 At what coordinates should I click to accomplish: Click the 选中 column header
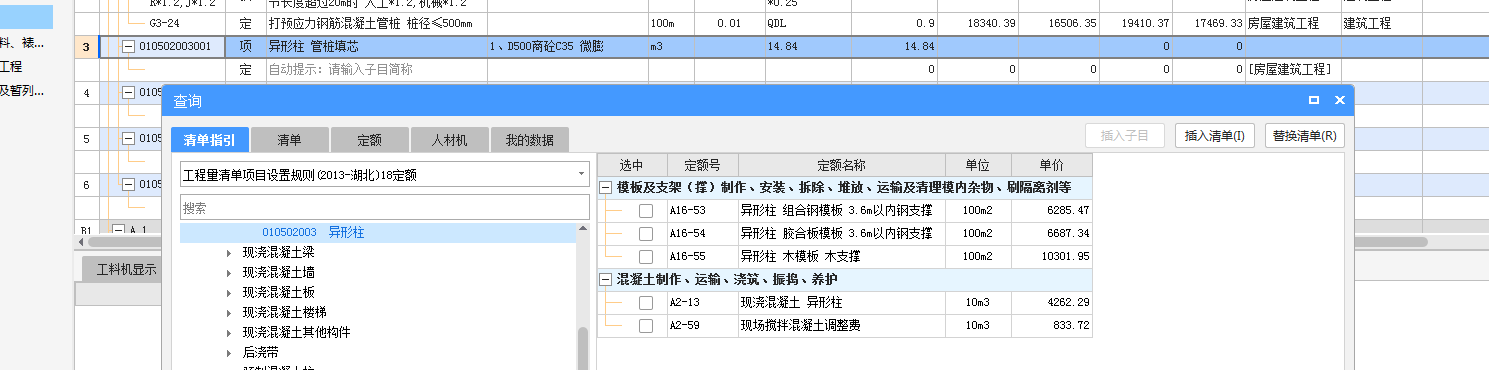(632, 165)
